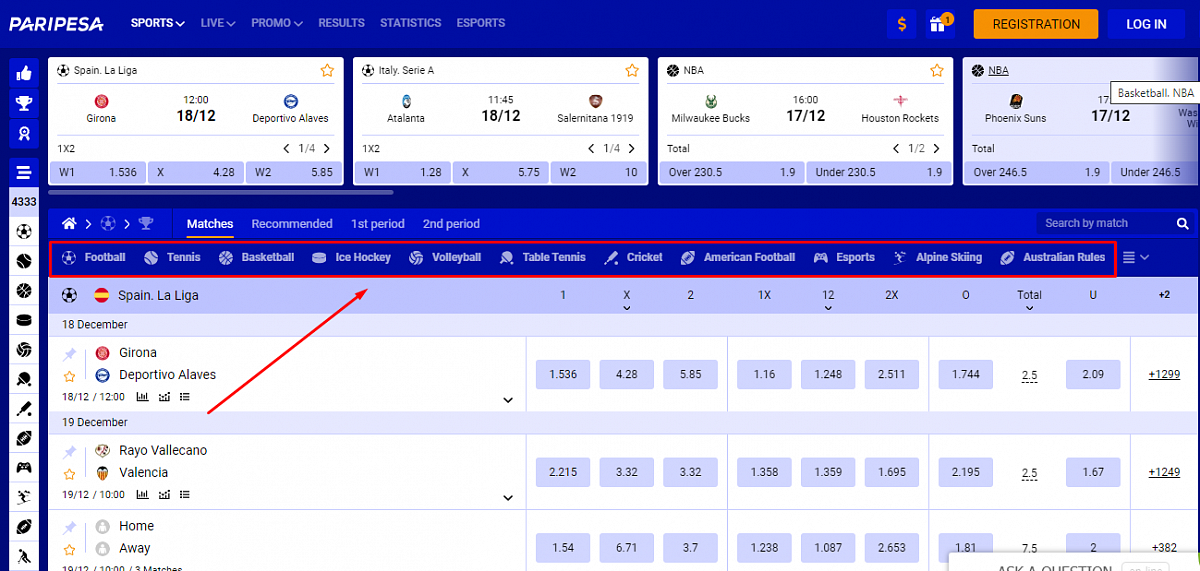The height and width of the screenshot is (571, 1200).
Task: Click the LOG IN button
Action: [x=1146, y=24]
